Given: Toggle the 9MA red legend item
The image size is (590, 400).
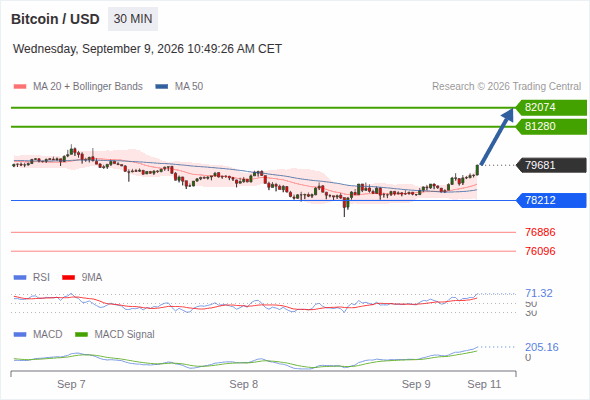Looking at the screenshot, I should coord(82,277).
